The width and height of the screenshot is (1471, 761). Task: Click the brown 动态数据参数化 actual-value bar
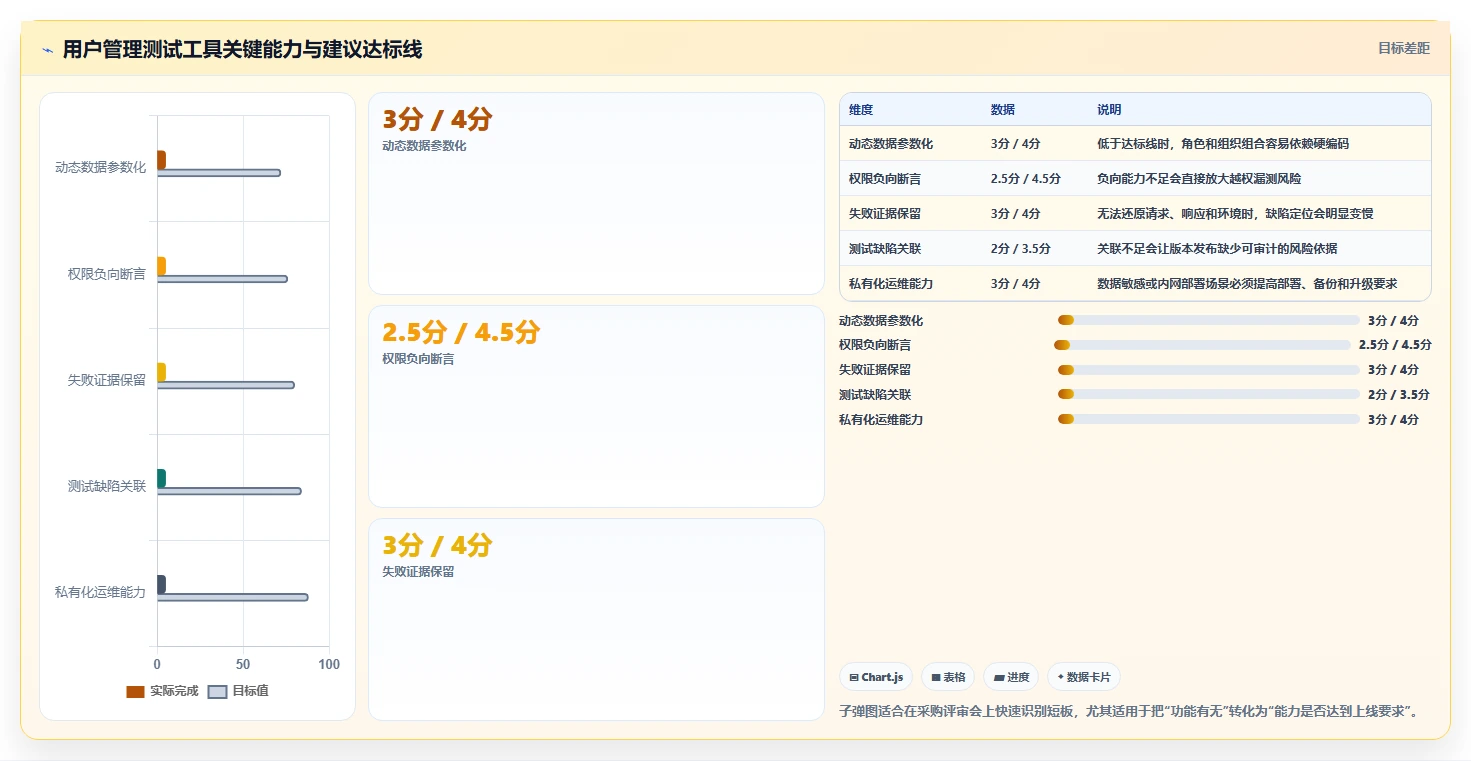(161, 160)
